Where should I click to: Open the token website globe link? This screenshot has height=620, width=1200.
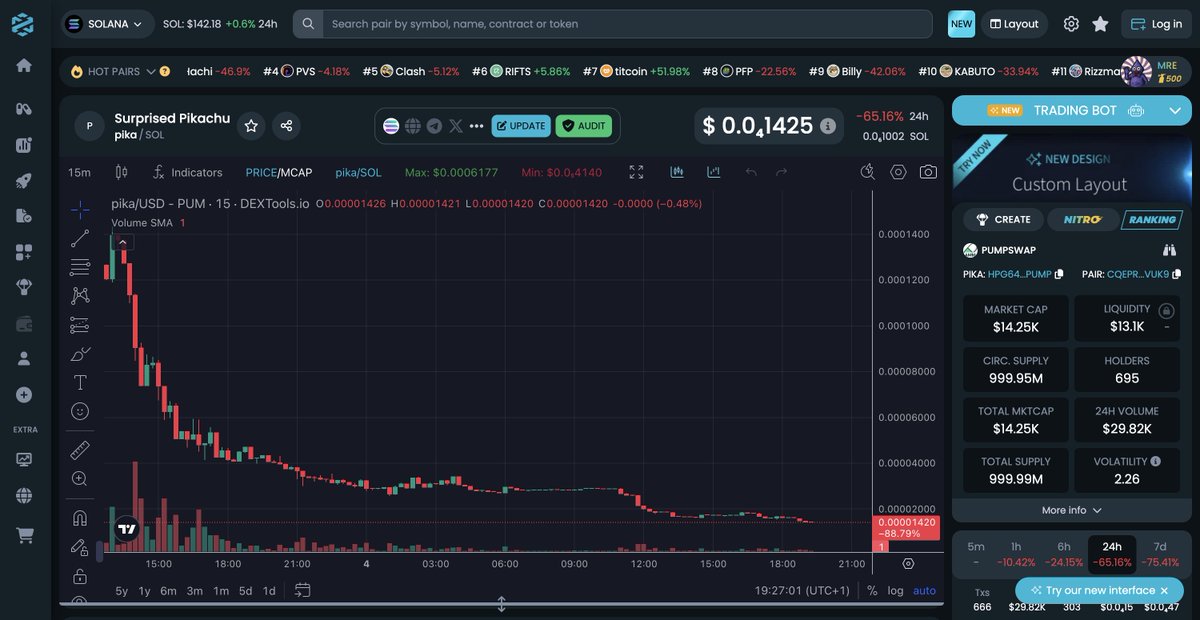412,126
